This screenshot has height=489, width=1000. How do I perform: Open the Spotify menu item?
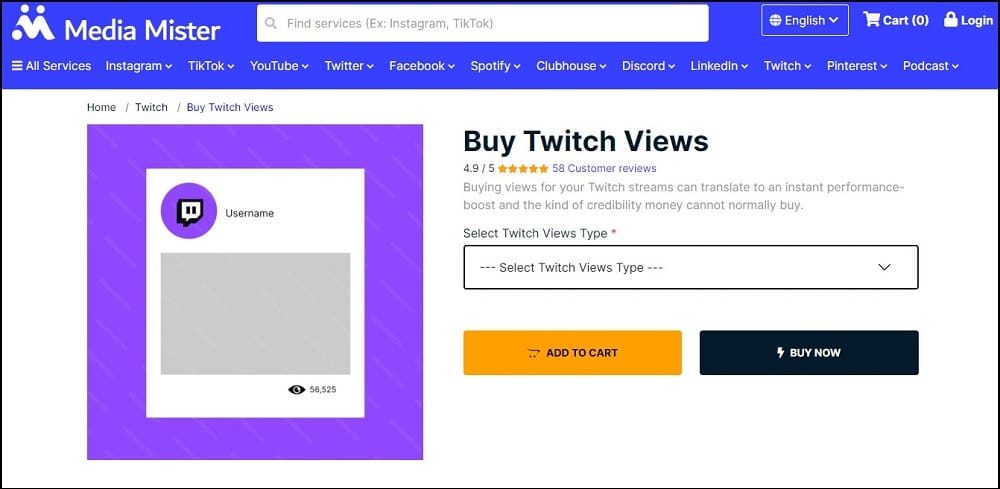click(x=495, y=66)
